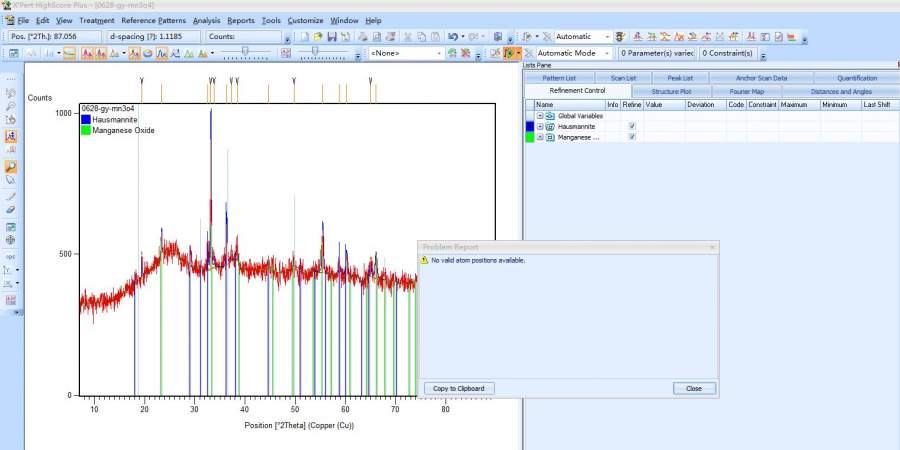Open the Reference Patterns menu
Image resolution: width=900 pixels, height=450 pixels.
[x=152, y=20]
